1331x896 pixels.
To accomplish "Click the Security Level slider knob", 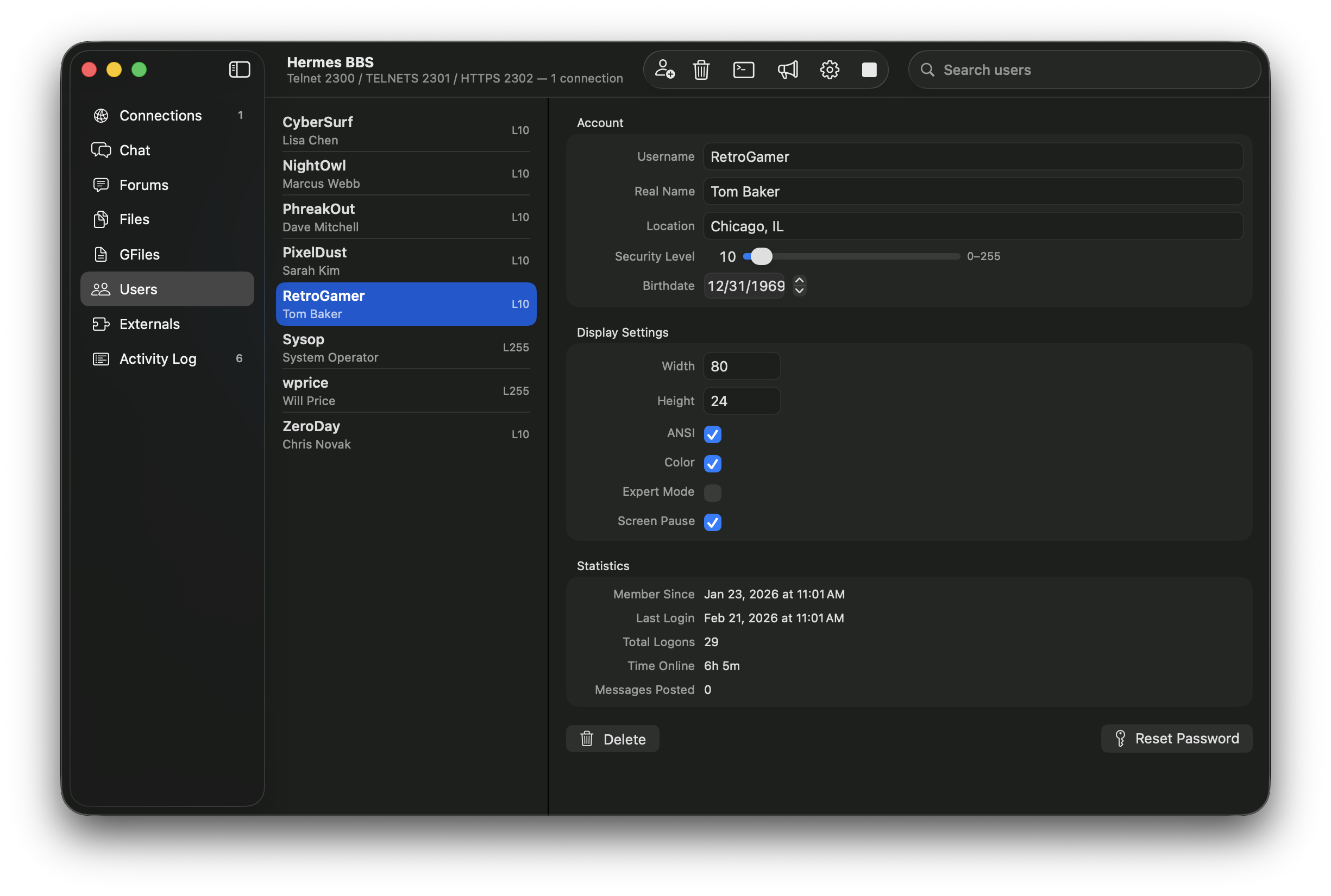I will click(761, 256).
